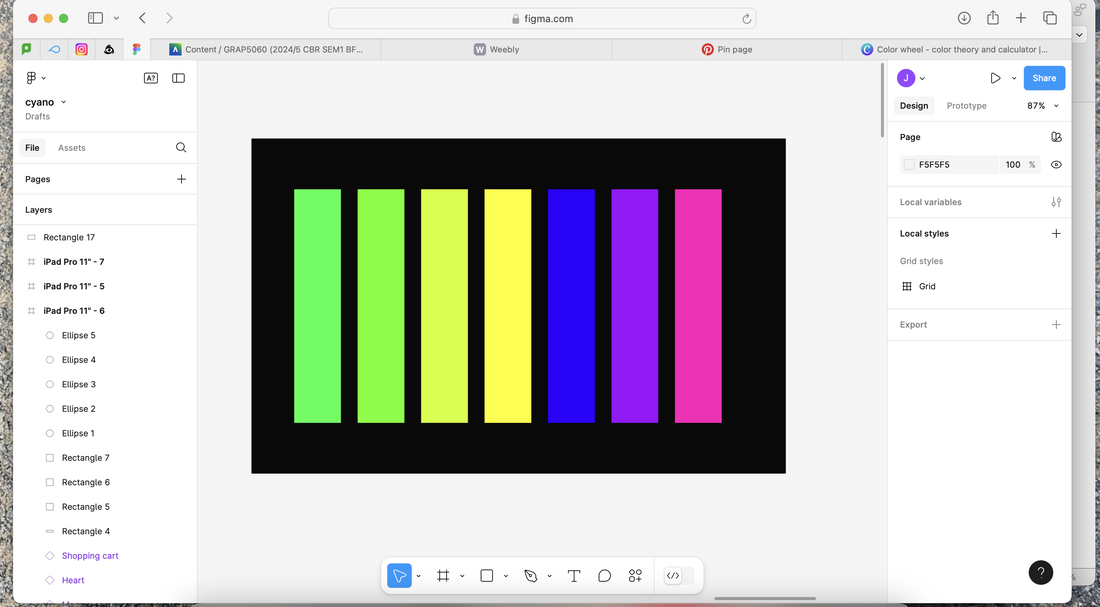1100x607 pixels.
Task: Open the Move tool options chevron
Action: 419,576
